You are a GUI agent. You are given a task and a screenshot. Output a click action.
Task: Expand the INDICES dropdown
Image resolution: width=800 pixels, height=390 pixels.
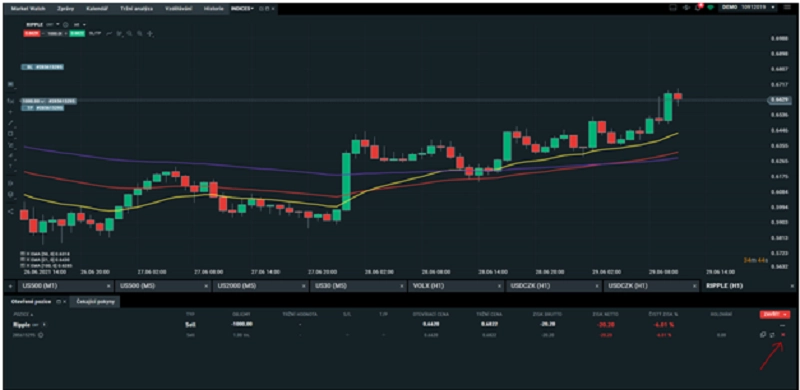[243, 9]
